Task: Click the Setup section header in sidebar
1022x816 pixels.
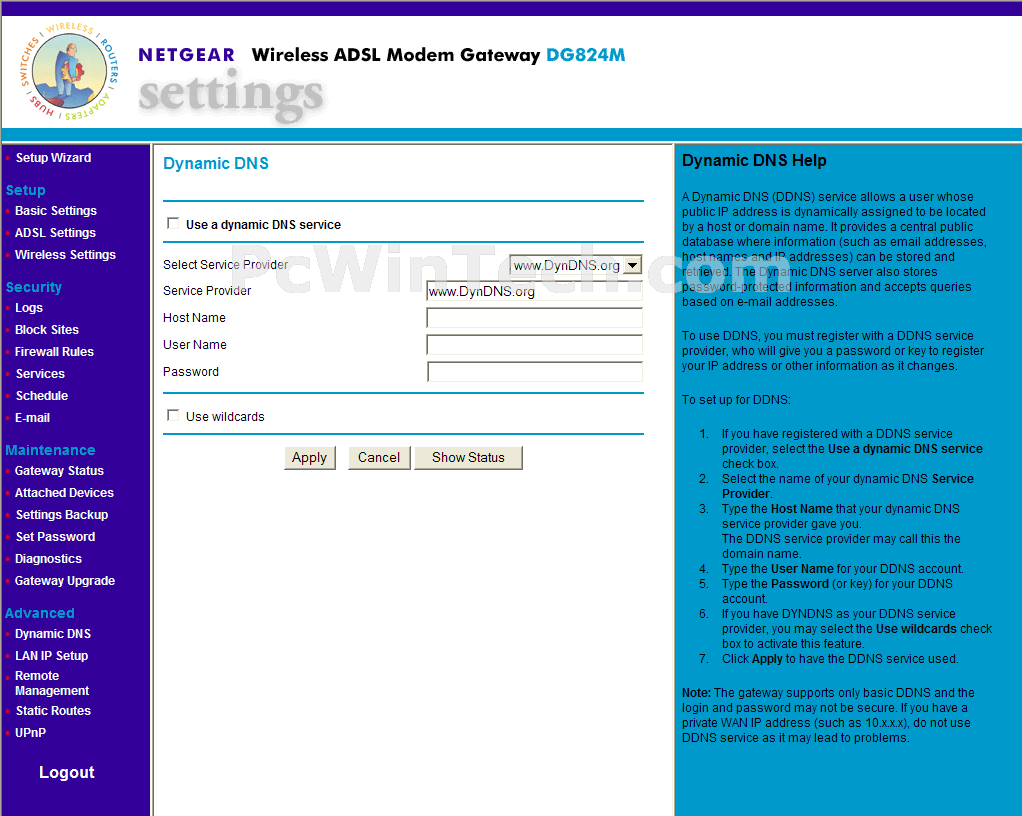Action: point(25,190)
